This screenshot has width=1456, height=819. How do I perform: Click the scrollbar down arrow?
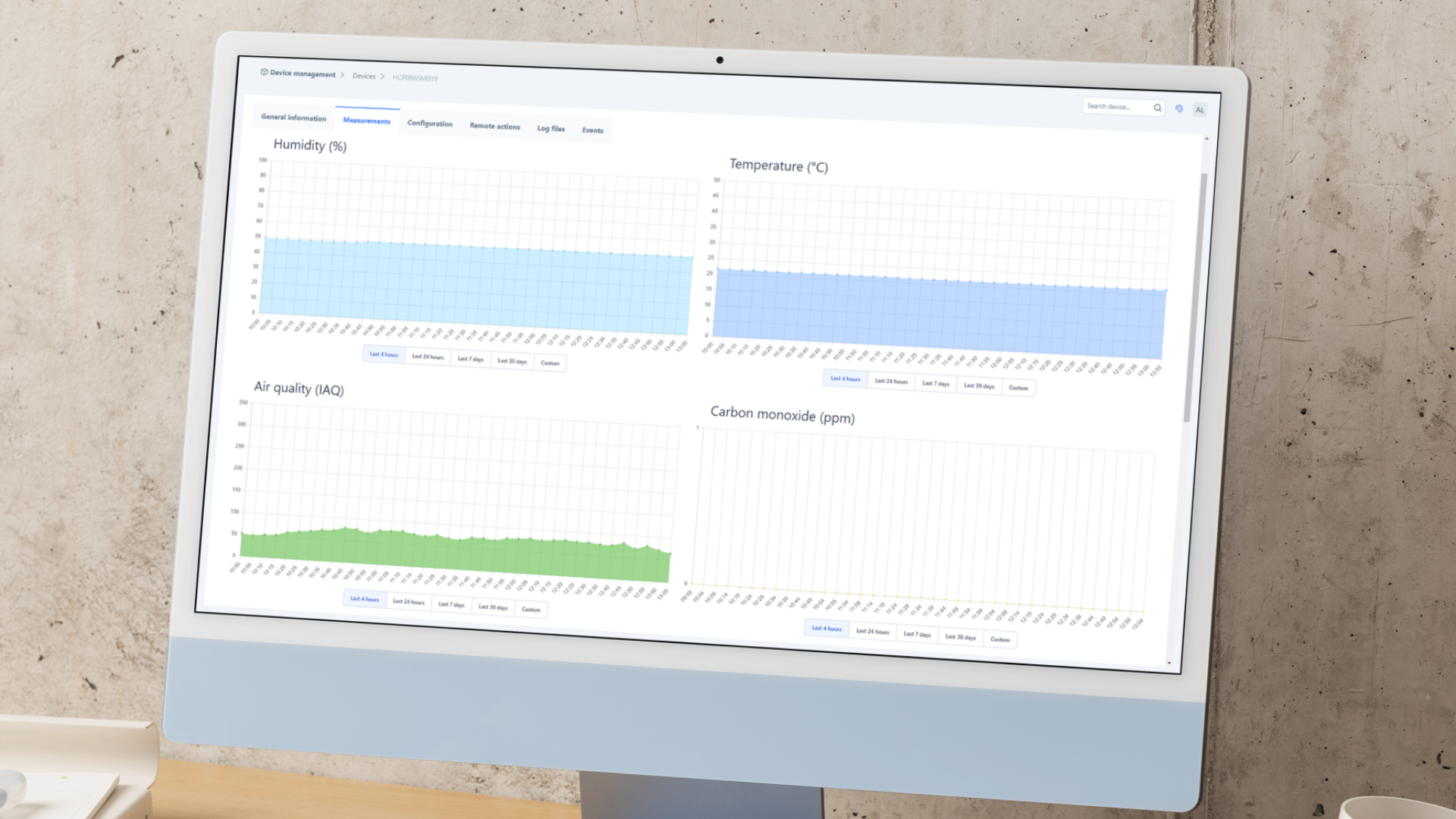[1169, 663]
